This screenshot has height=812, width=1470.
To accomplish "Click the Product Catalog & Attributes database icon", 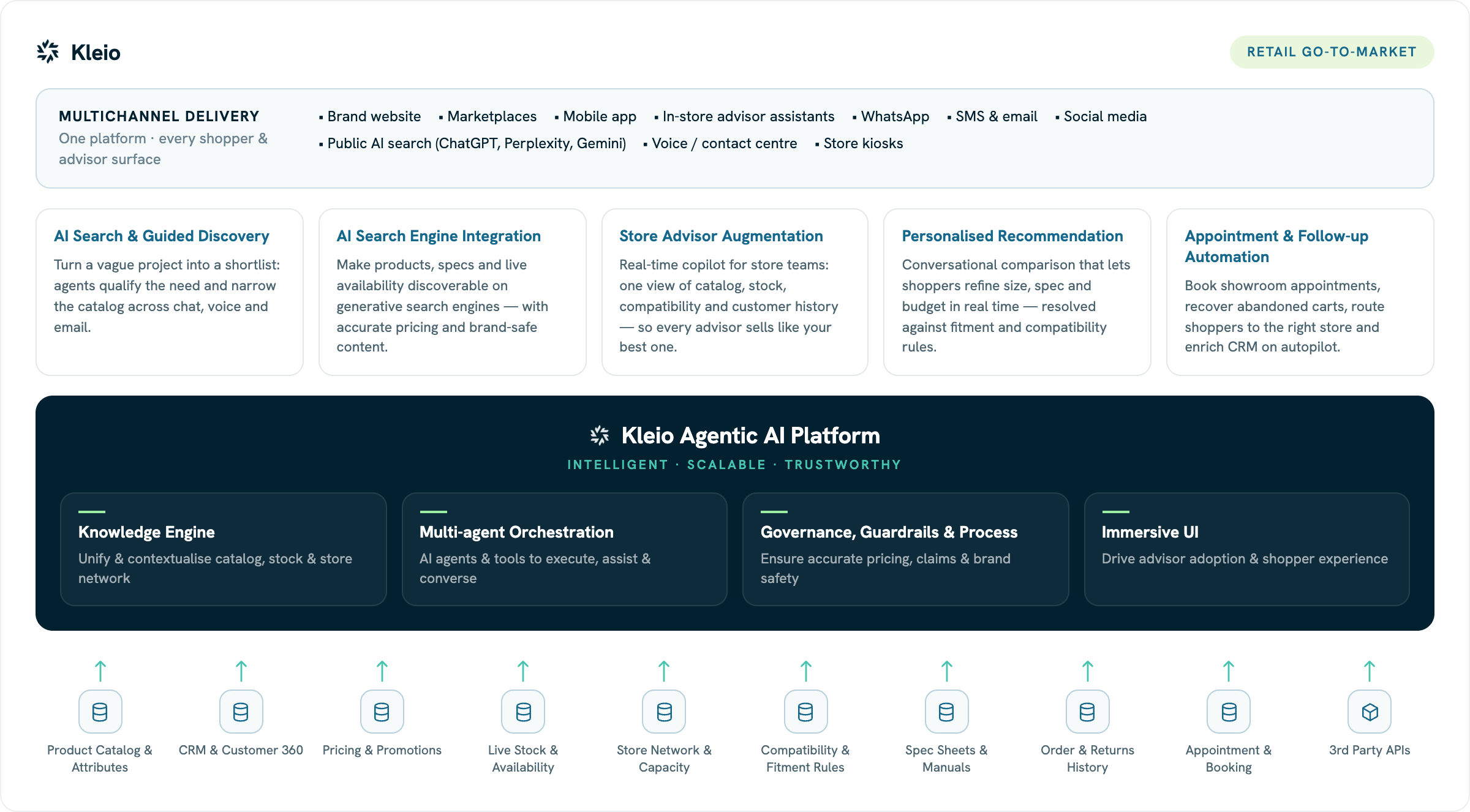I will pyautogui.click(x=100, y=712).
